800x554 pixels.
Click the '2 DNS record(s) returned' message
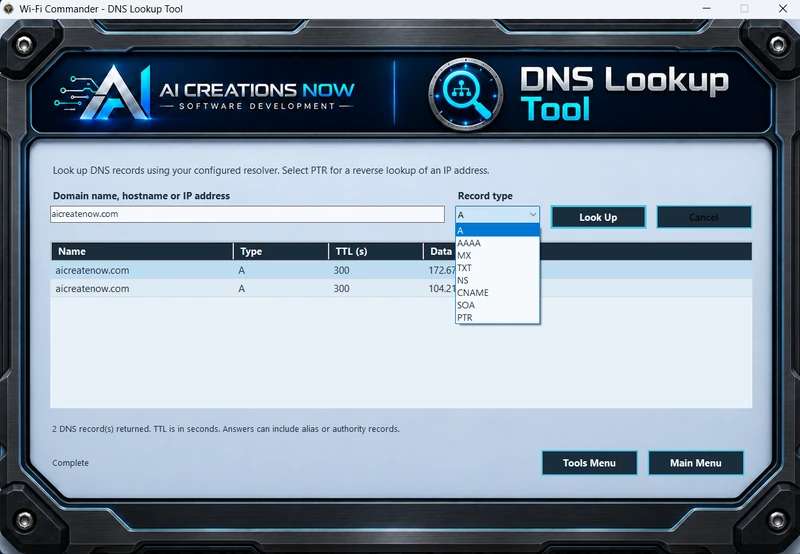point(226,429)
